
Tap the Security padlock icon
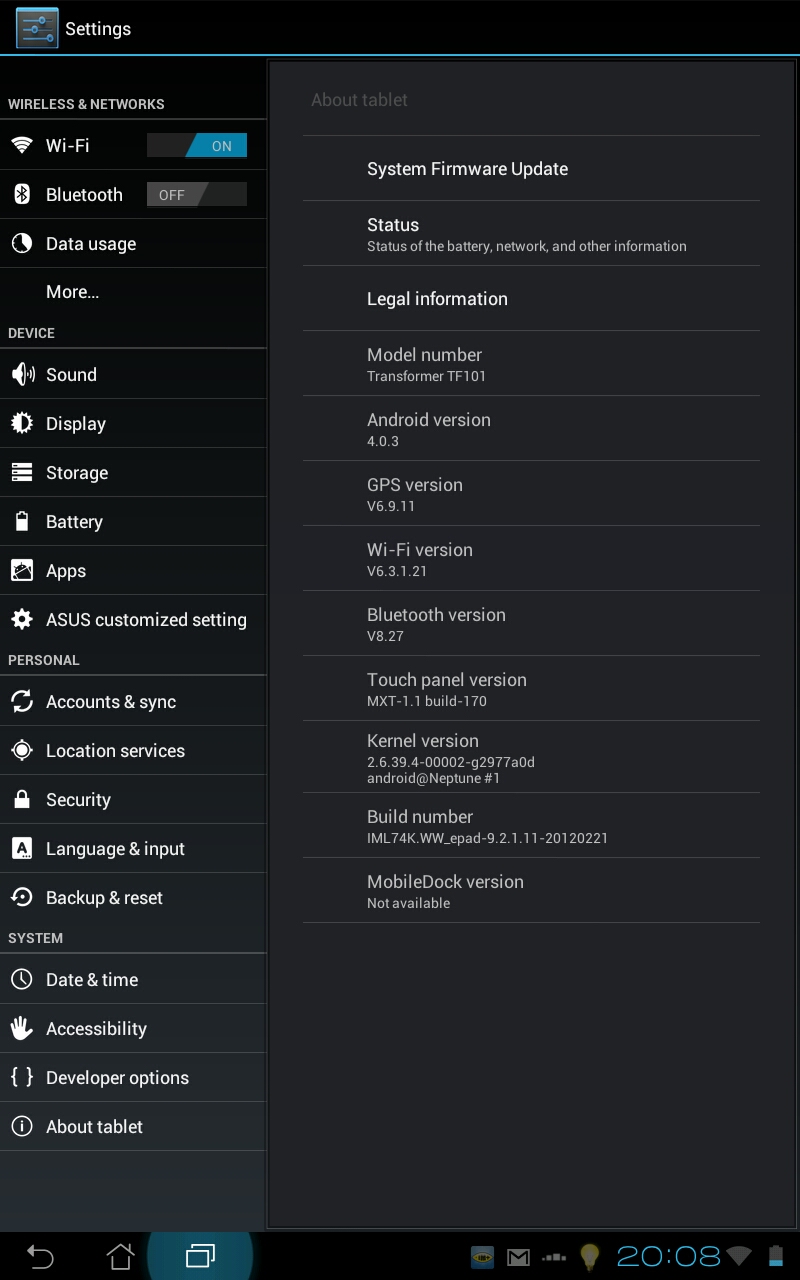pyautogui.click(x=22, y=799)
